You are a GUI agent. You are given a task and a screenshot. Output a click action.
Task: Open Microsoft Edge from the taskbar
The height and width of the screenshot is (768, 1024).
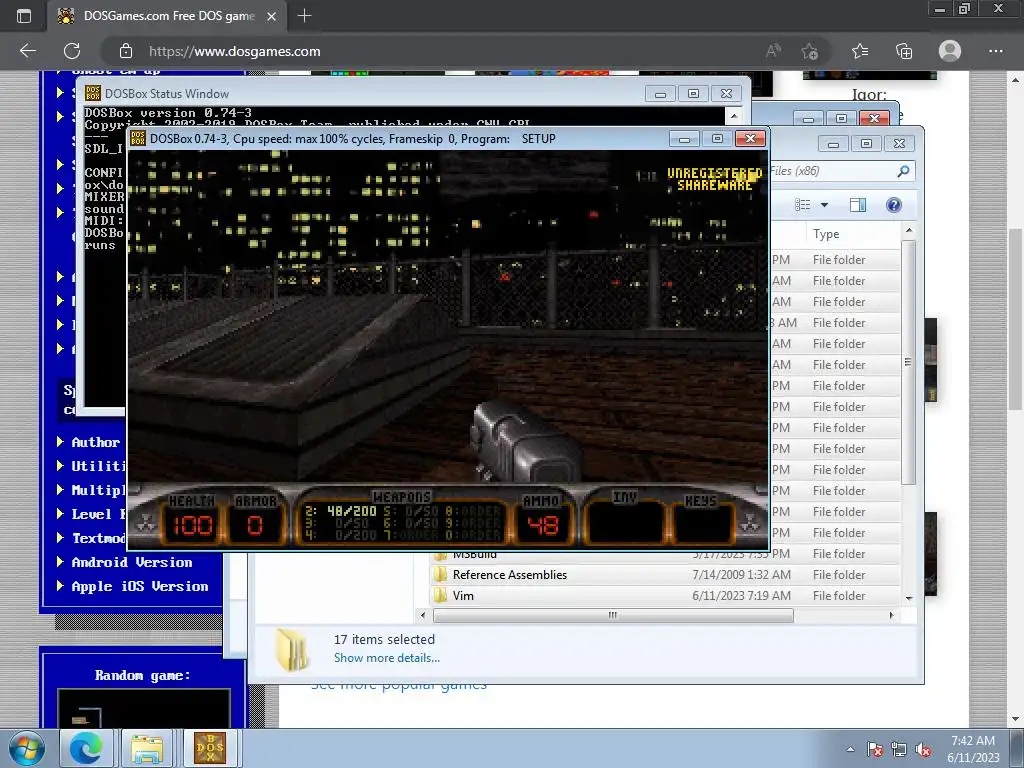click(x=86, y=748)
